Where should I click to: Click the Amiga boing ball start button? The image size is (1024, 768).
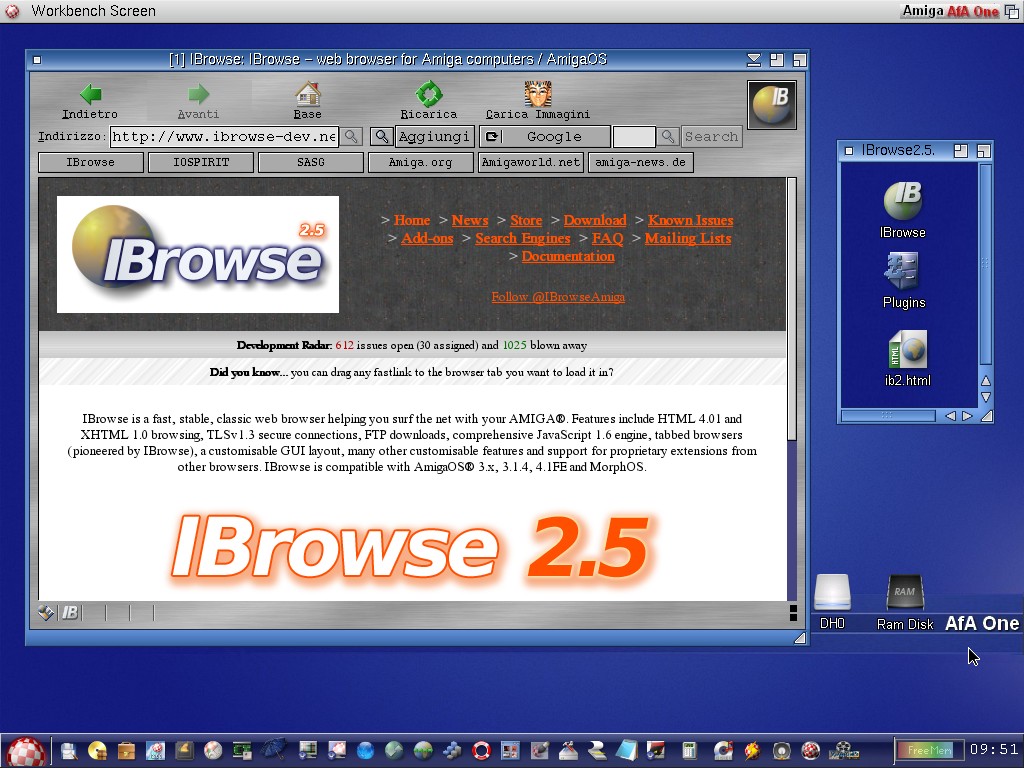(26, 750)
